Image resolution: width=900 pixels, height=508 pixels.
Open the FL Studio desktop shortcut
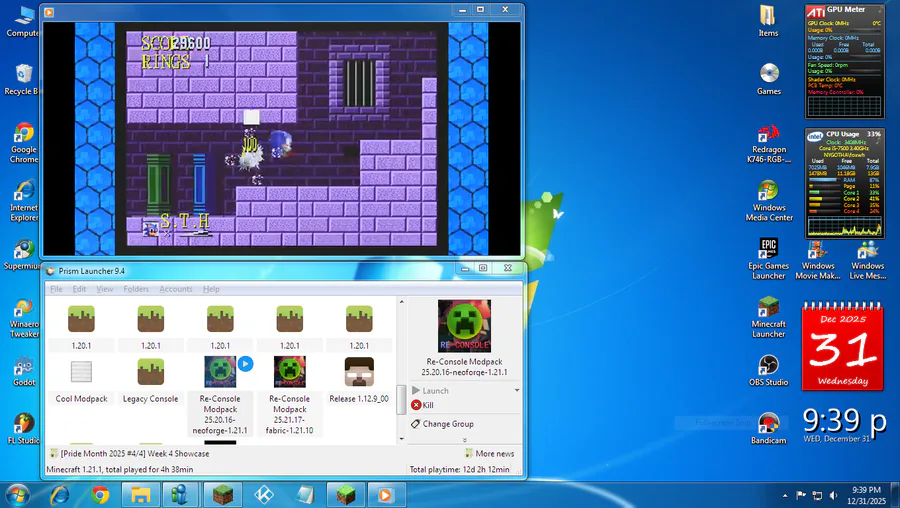coord(24,429)
